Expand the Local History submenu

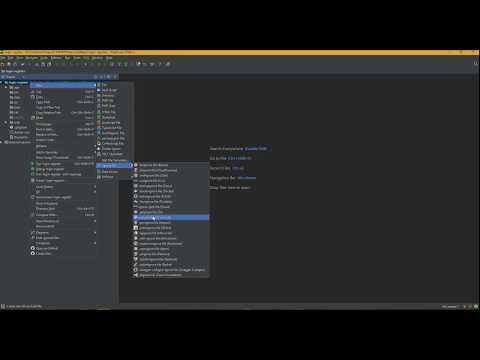coord(63,187)
